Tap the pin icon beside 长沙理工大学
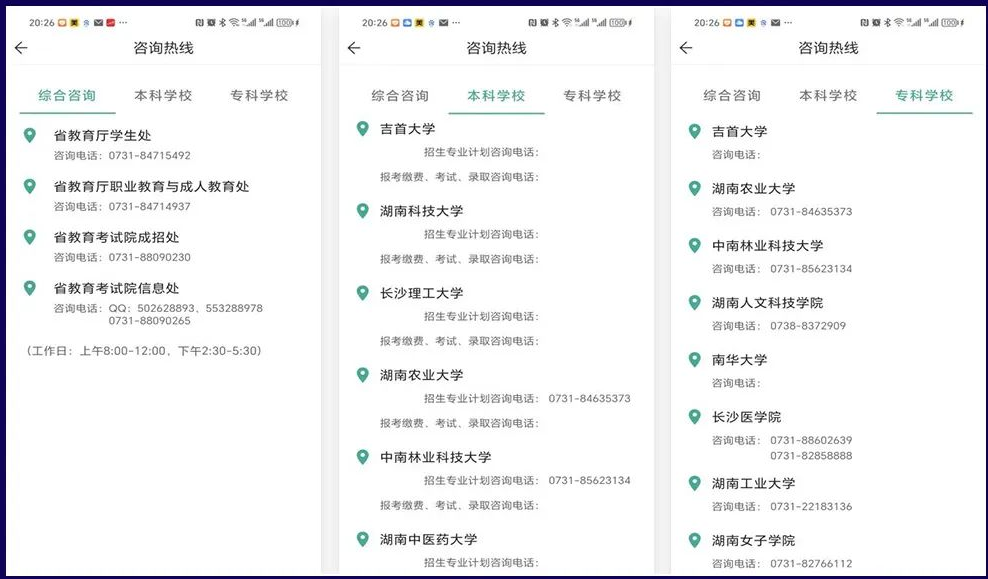 pyautogui.click(x=362, y=293)
